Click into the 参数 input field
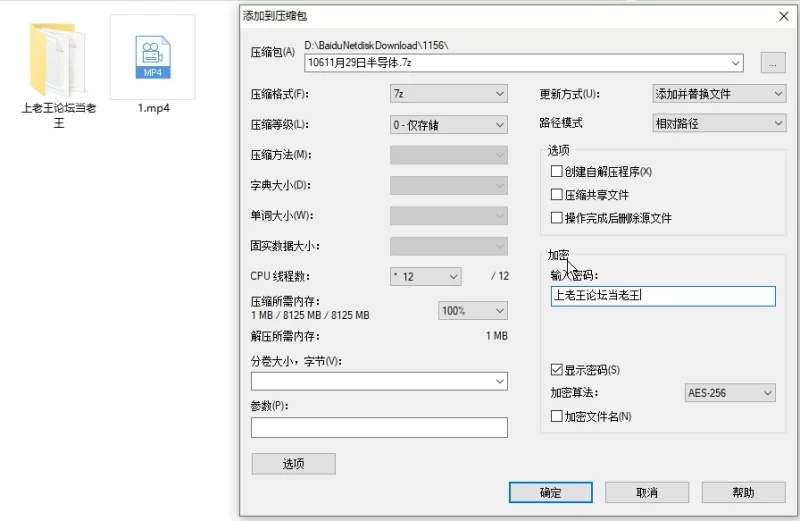Image resolution: width=800 pixels, height=521 pixels. tap(379, 428)
